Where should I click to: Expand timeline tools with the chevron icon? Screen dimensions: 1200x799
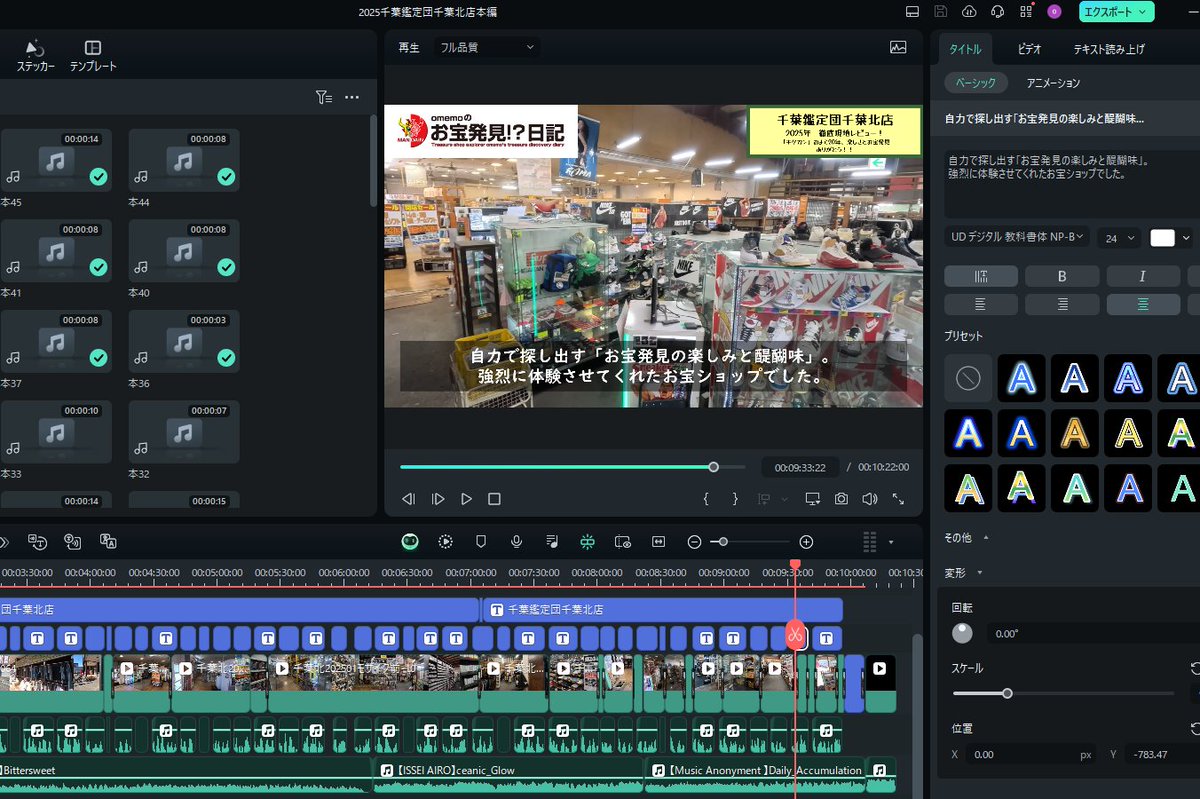[x=4, y=542]
